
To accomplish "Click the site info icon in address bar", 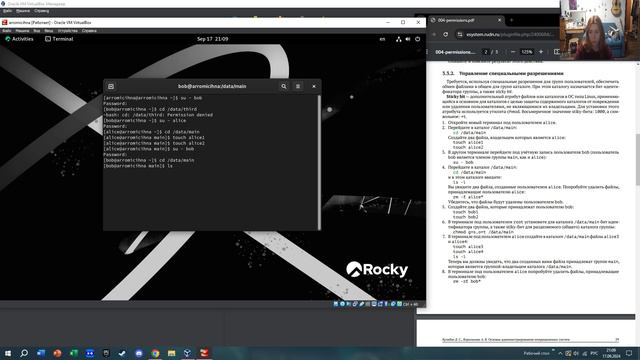I will point(460,35).
